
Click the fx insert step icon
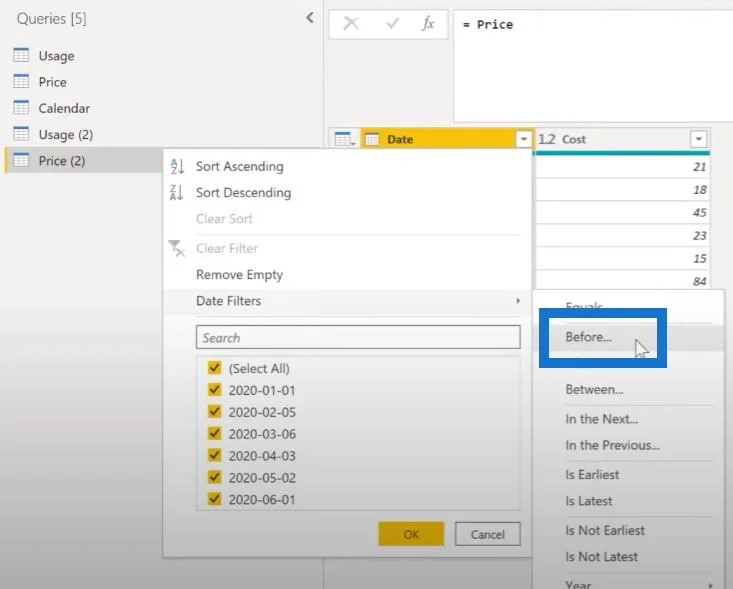pyautogui.click(x=428, y=23)
